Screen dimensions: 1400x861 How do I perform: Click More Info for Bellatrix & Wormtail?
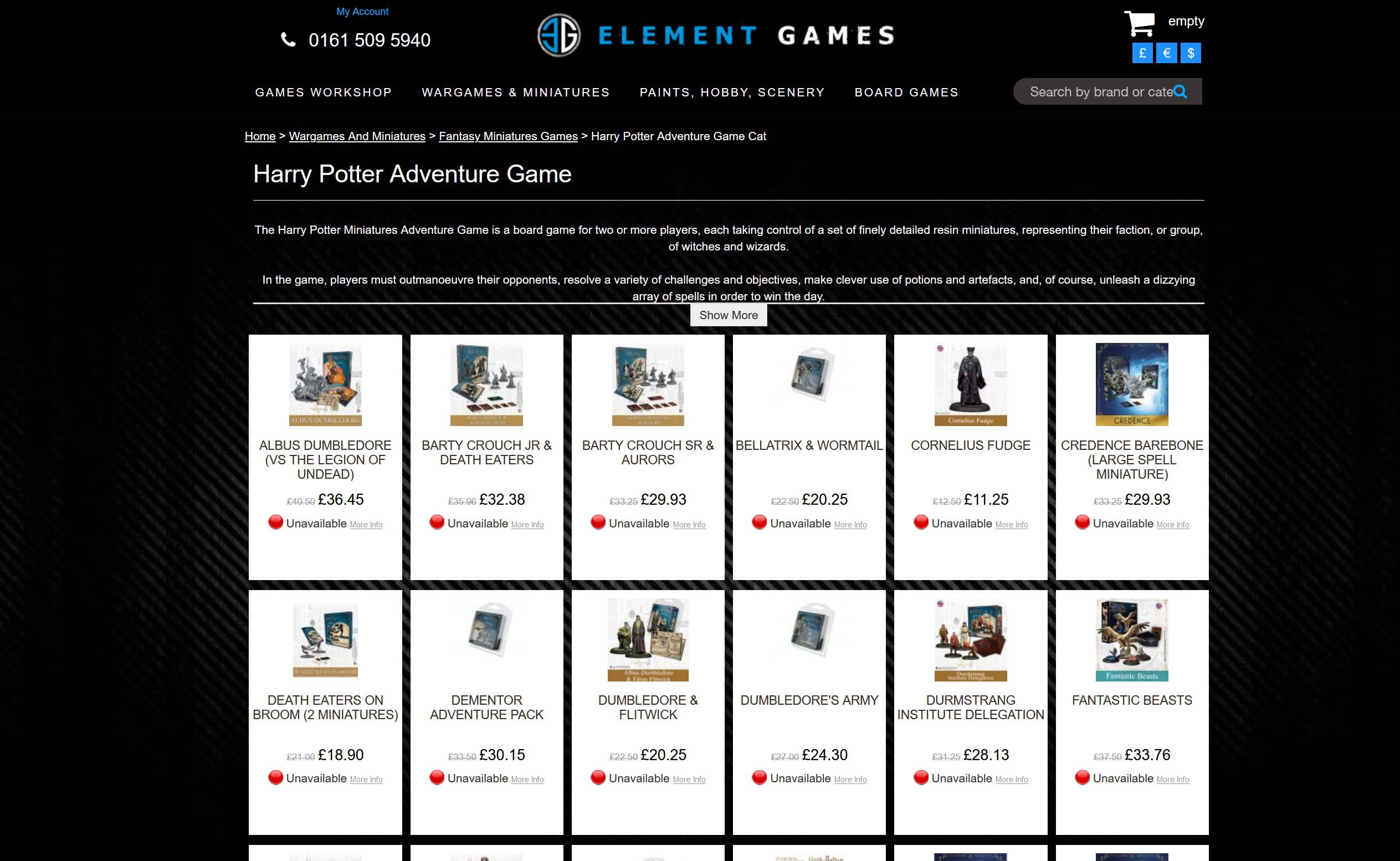pyautogui.click(x=850, y=525)
